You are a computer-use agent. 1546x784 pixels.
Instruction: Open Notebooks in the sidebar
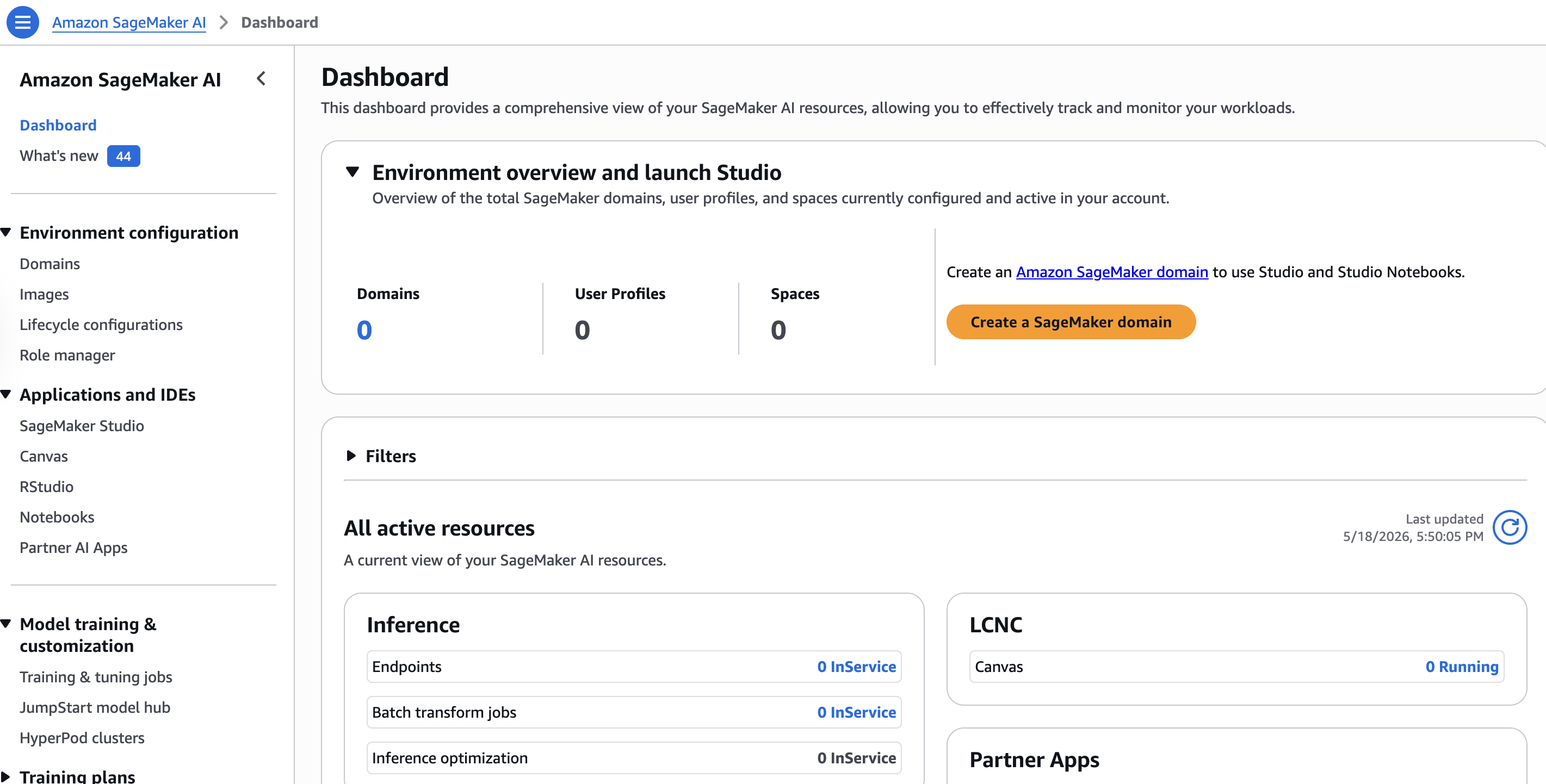[x=57, y=517]
